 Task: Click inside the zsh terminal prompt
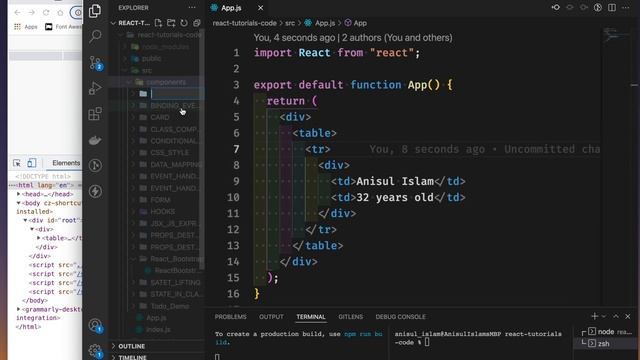click(x=427, y=342)
